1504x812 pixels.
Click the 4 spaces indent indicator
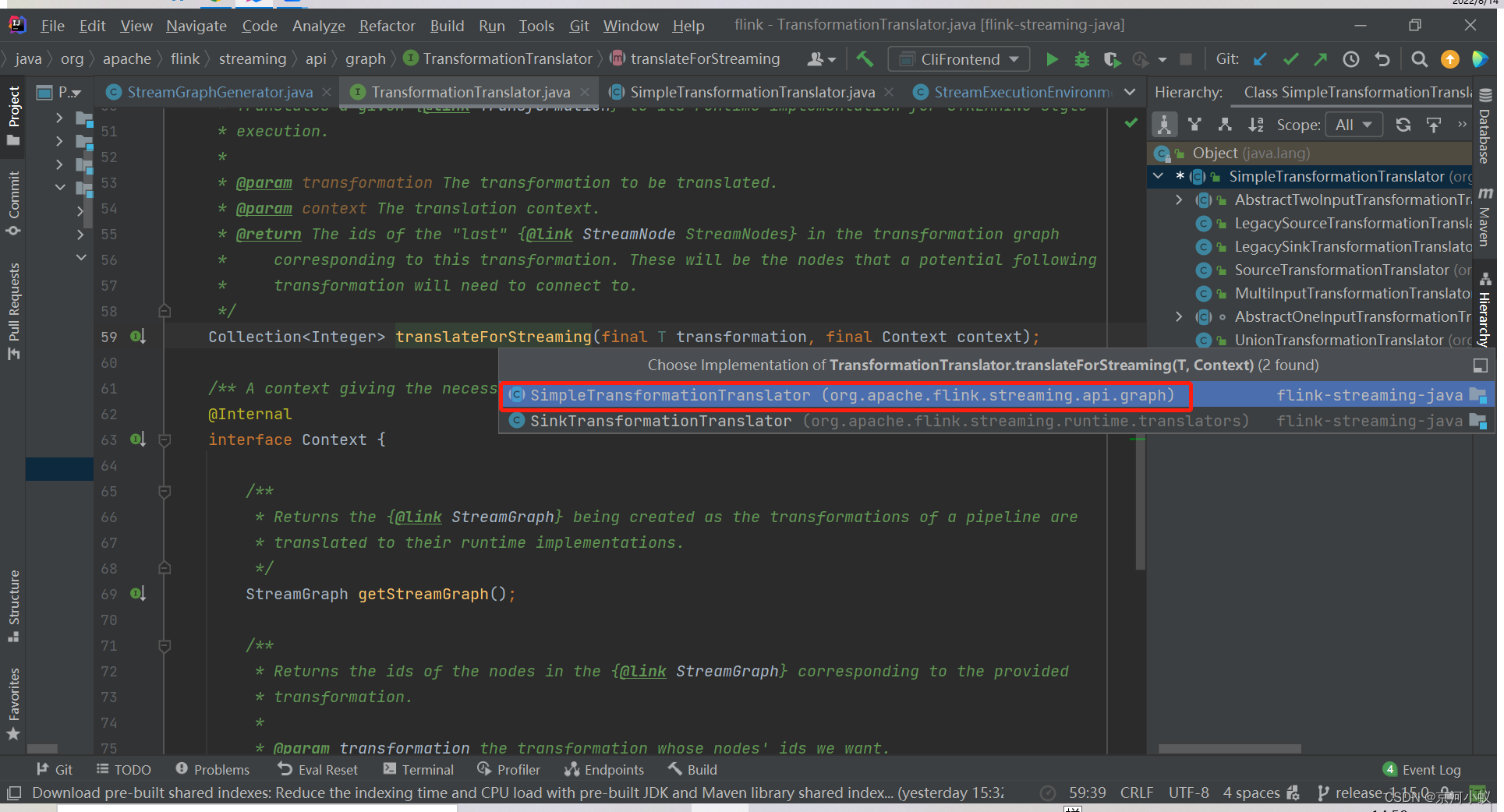click(x=1251, y=793)
